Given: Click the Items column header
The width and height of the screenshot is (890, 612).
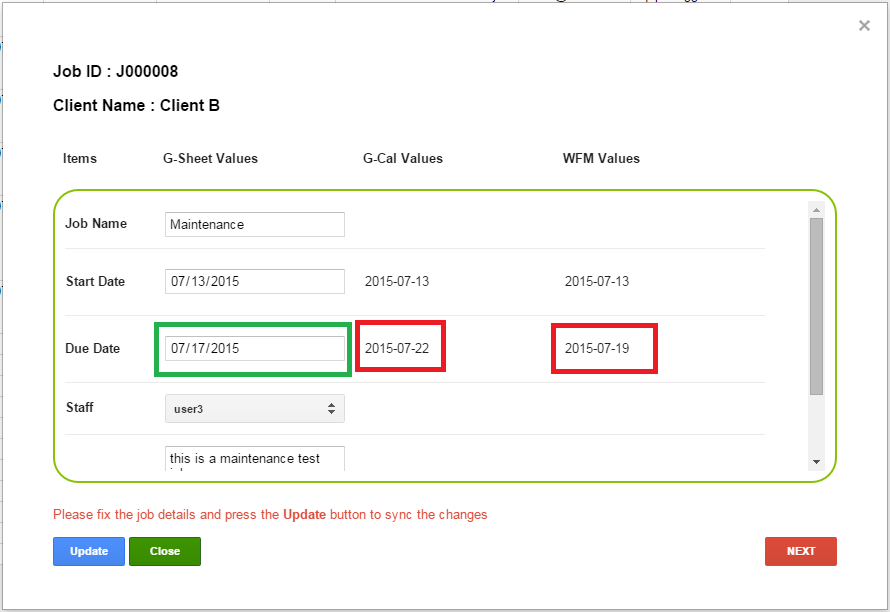Looking at the screenshot, I should tap(79, 158).
